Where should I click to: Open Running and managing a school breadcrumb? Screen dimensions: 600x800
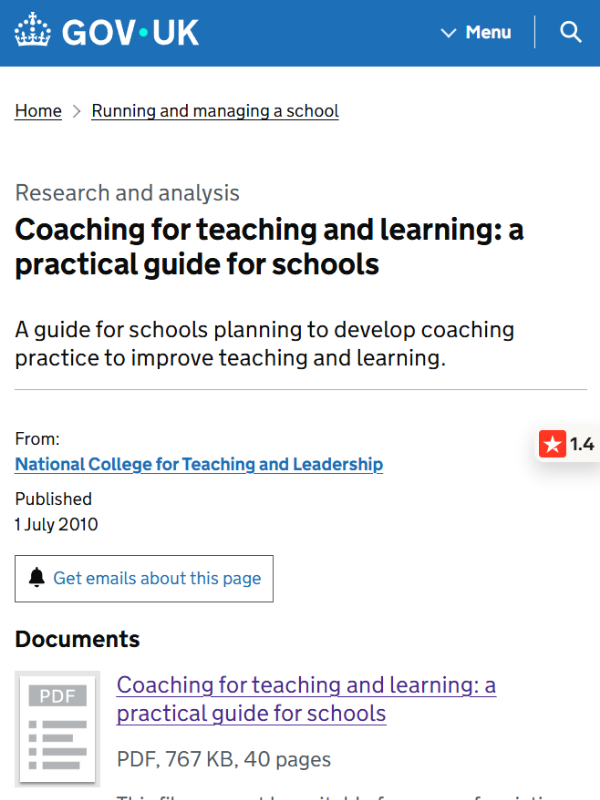pyautogui.click(x=215, y=111)
